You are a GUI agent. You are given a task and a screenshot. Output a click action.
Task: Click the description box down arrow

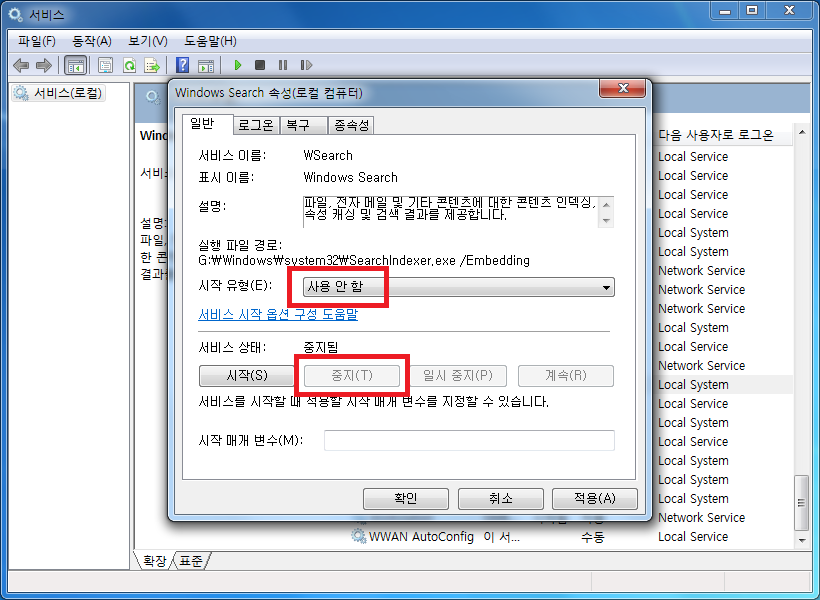pyautogui.click(x=606, y=221)
